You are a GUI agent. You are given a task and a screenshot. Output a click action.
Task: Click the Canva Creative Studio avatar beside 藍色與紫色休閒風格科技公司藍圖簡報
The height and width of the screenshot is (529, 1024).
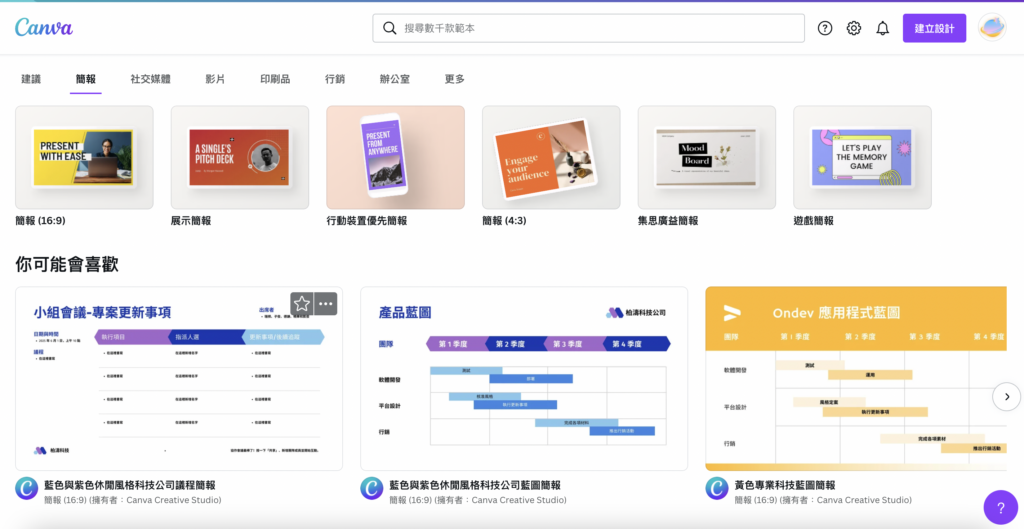click(372, 489)
